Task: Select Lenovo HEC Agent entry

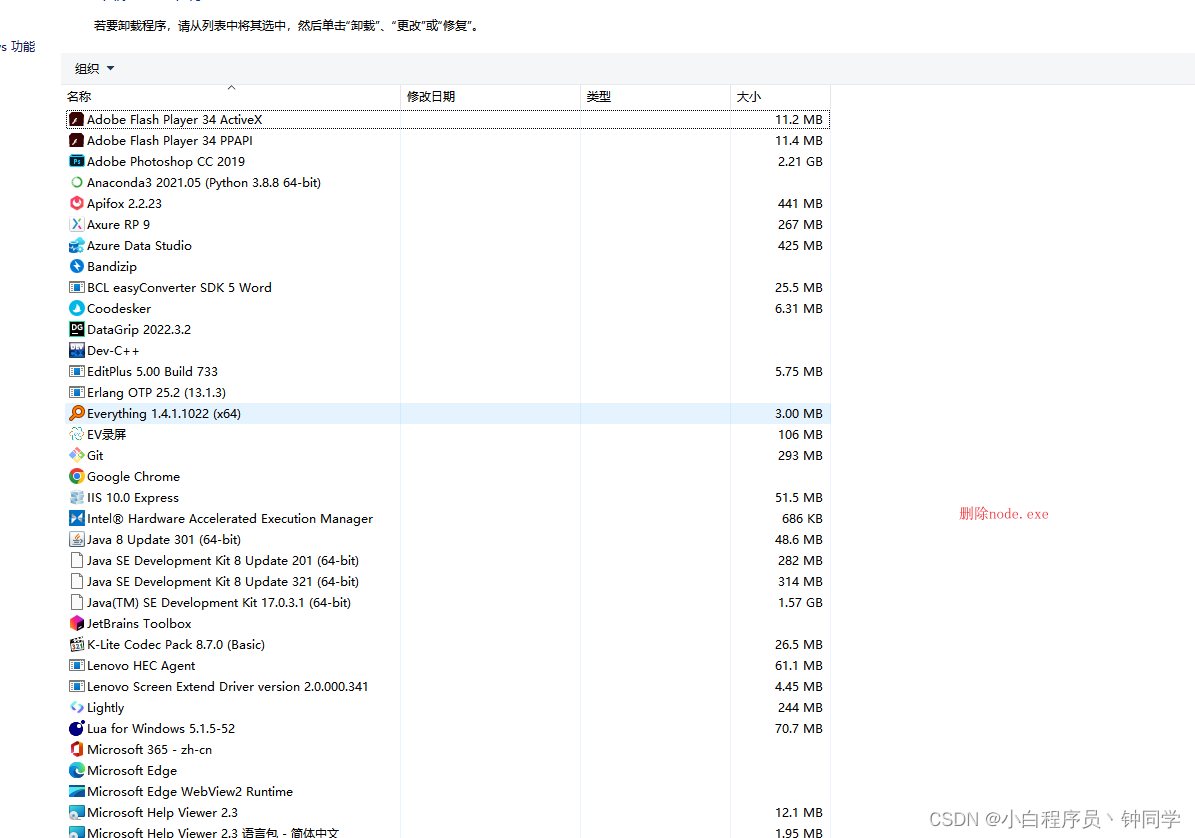Action: pyautogui.click(x=448, y=666)
